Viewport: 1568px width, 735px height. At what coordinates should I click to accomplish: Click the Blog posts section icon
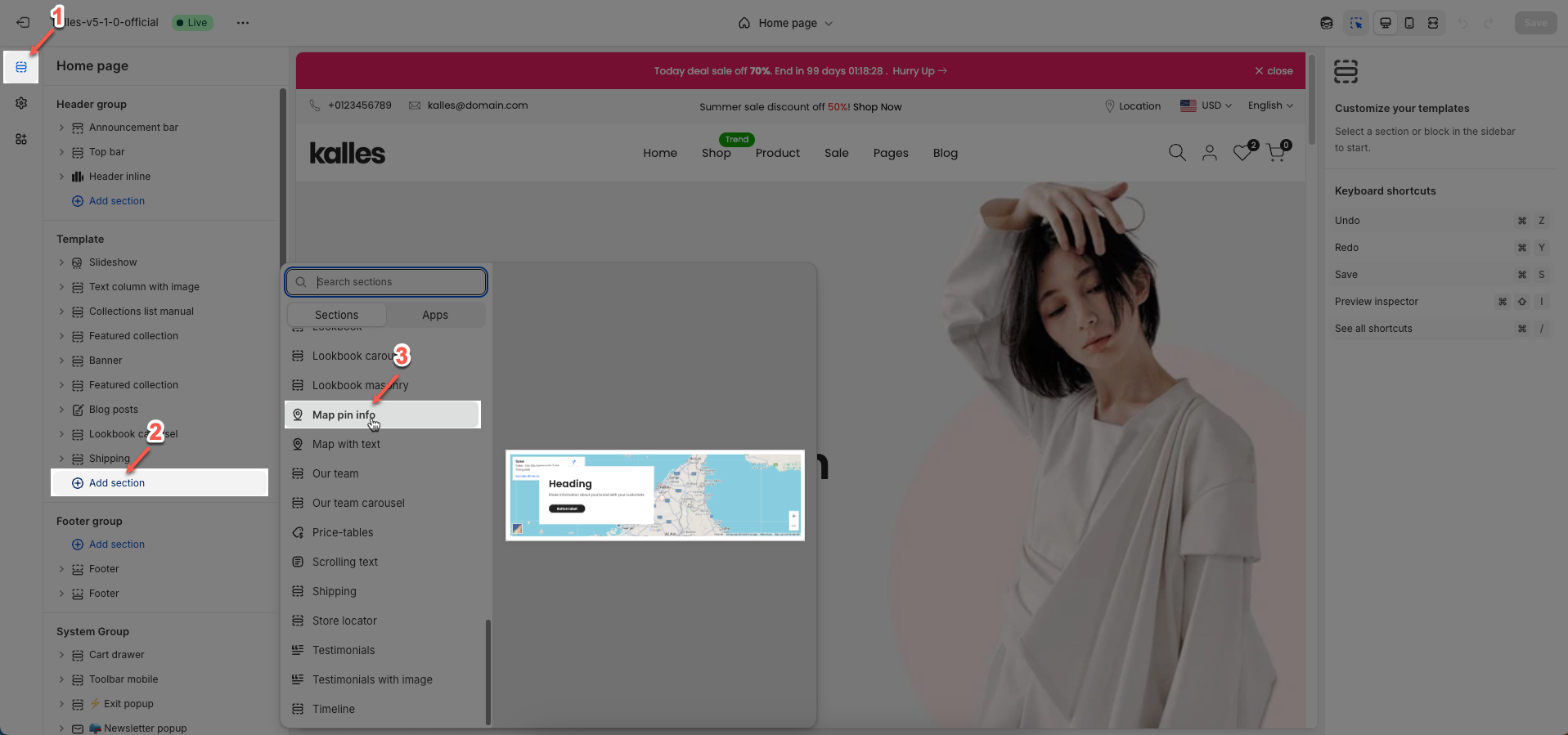point(78,410)
